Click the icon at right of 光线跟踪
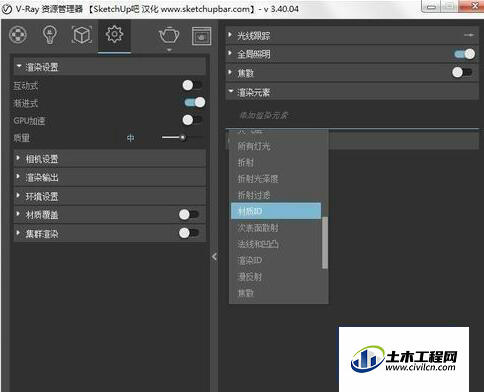The height and width of the screenshot is (392, 484). (x=469, y=35)
